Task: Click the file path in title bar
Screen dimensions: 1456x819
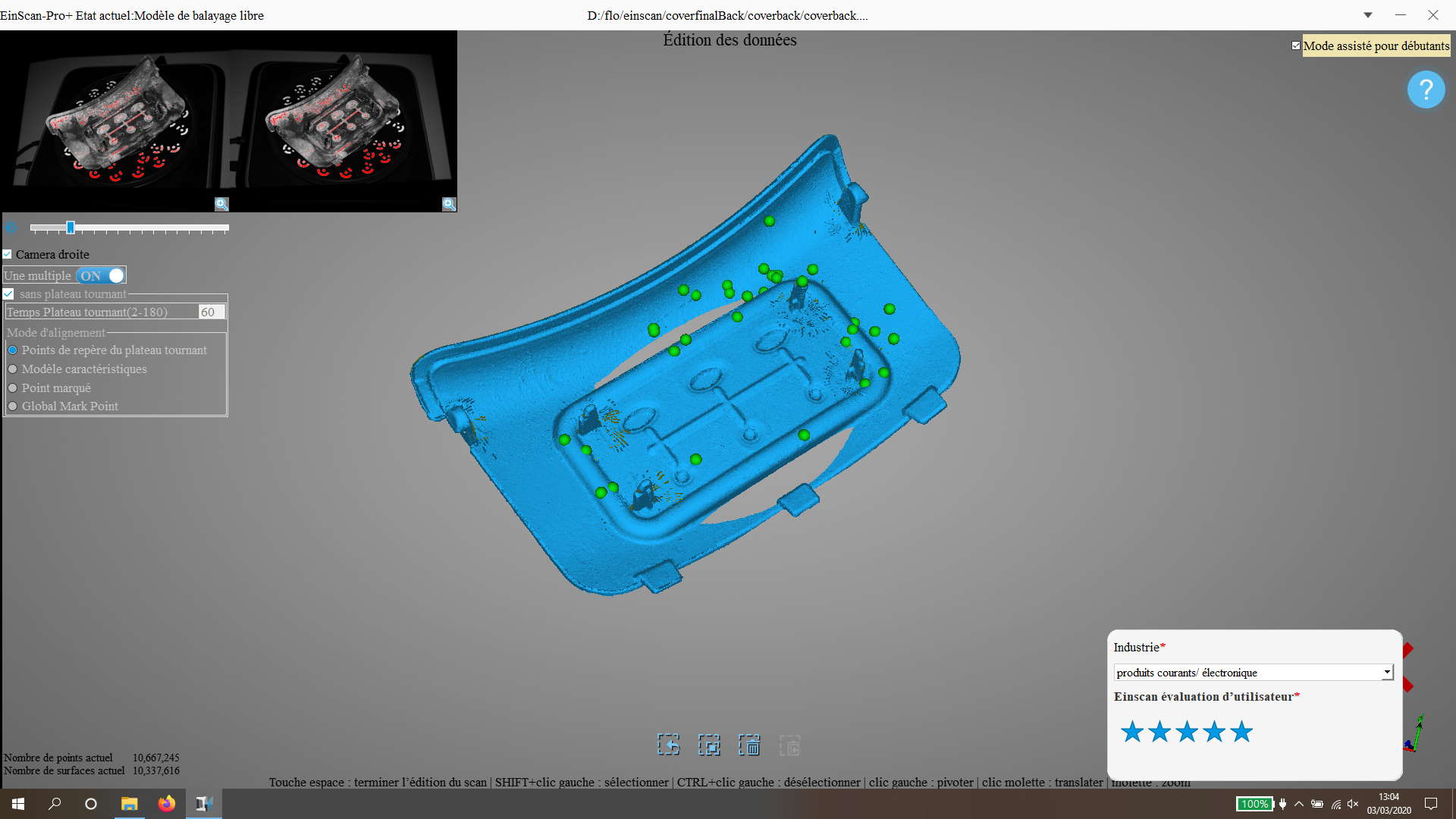Action: [x=728, y=15]
